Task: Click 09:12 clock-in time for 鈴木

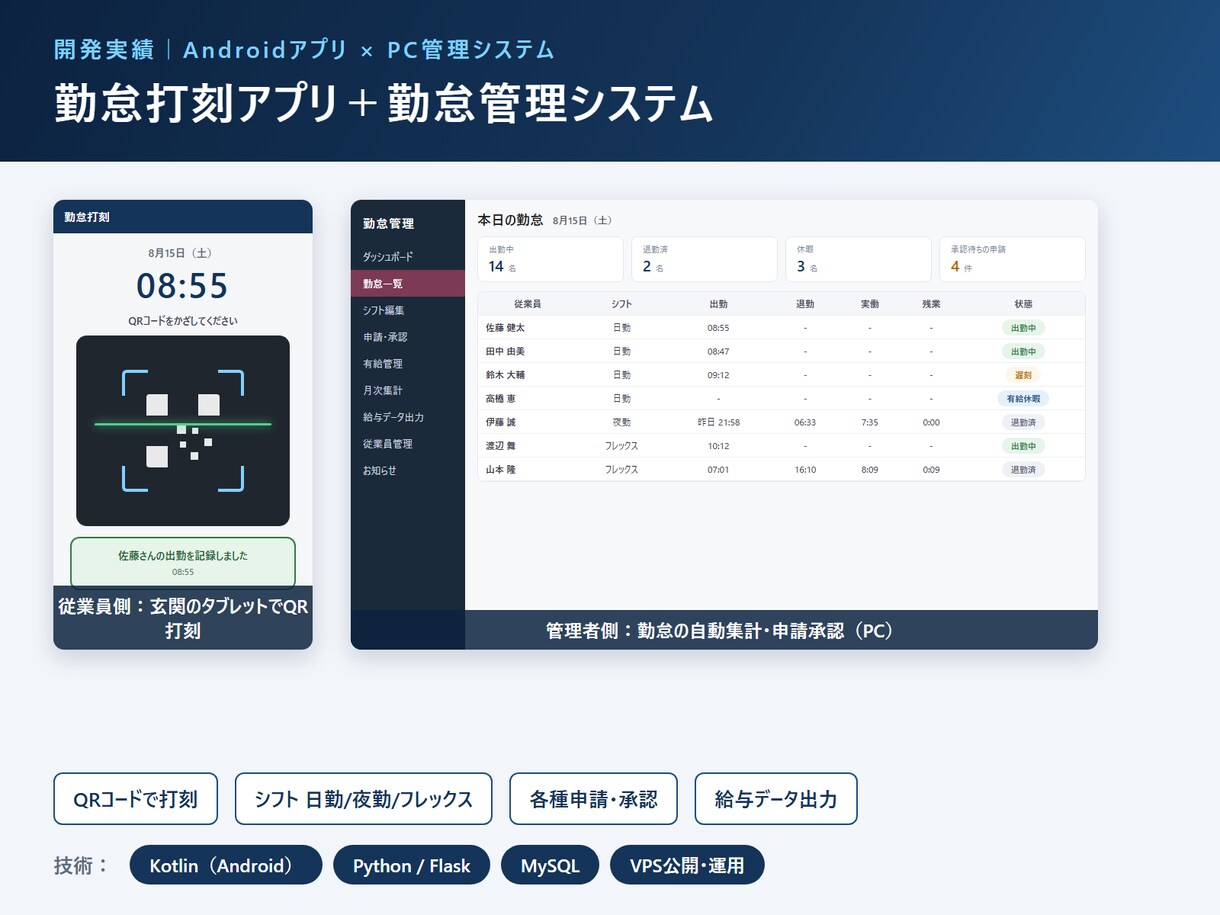Action: tap(718, 375)
